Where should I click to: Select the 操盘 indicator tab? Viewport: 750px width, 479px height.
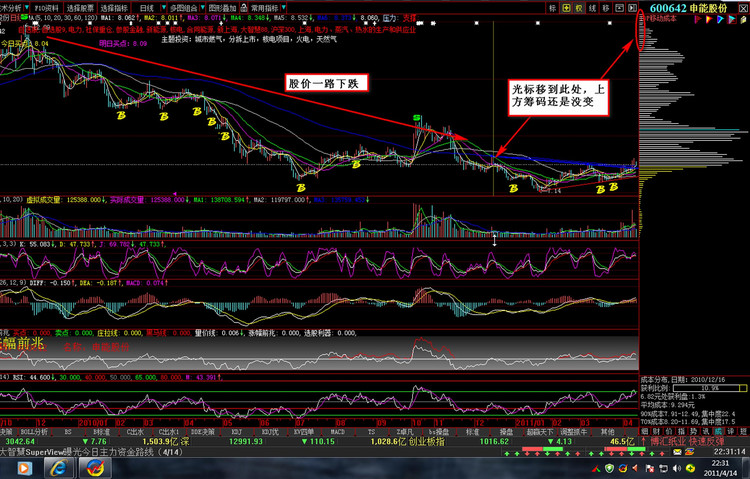[x=506, y=432]
